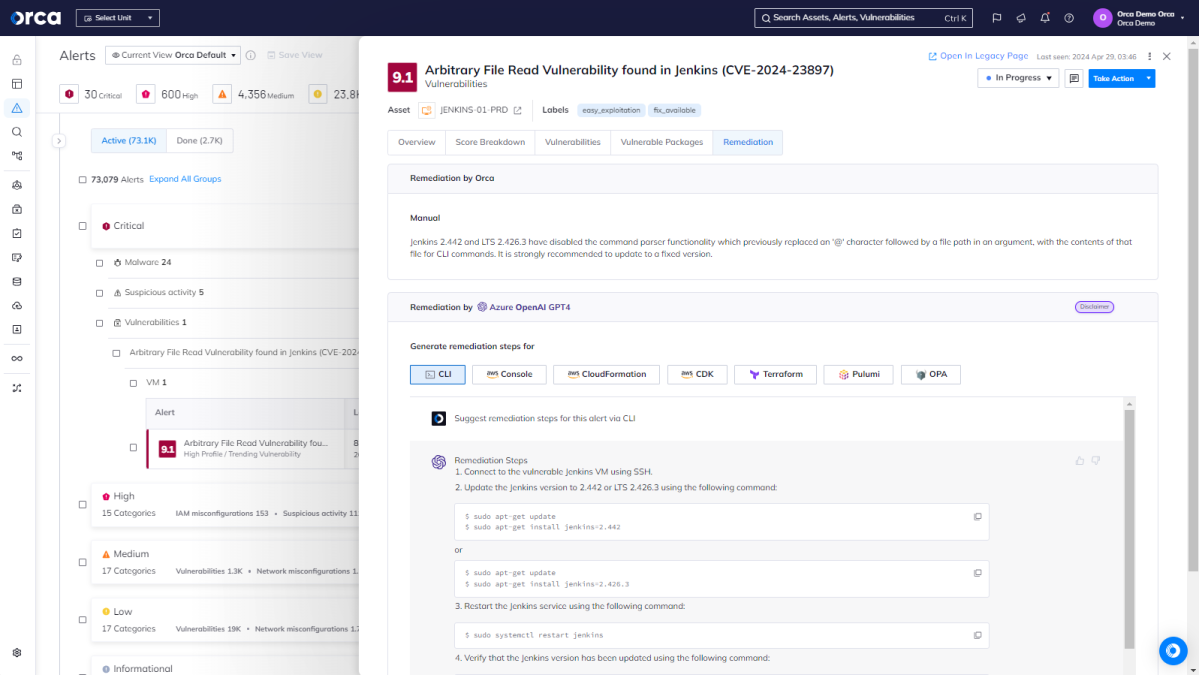1199x675 pixels.
Task: Switch to the Vulnerabilities tab
Action: pyautogui.click(x=573, y=142)
